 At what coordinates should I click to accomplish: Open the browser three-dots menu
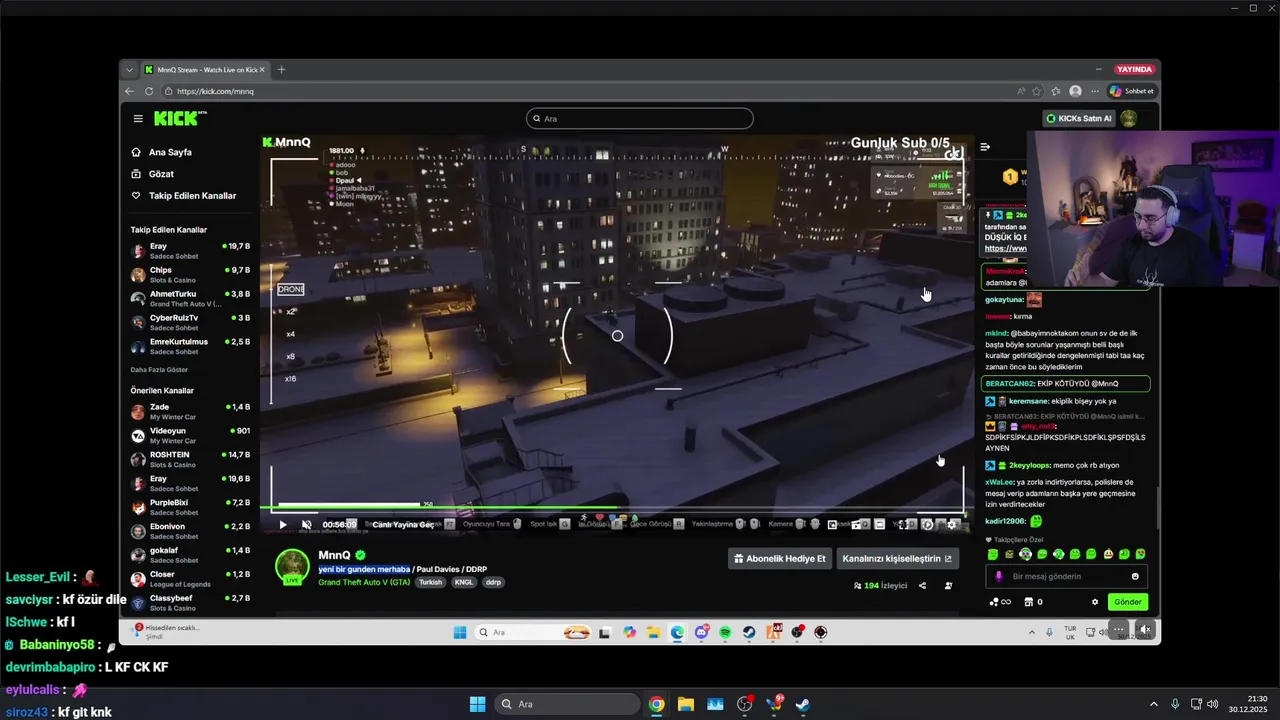click(x=1095, y=91)
